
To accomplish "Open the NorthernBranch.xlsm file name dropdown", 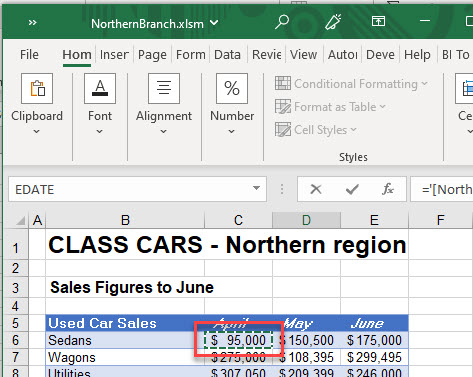I will pyautogui.click(x=214, y=23).
